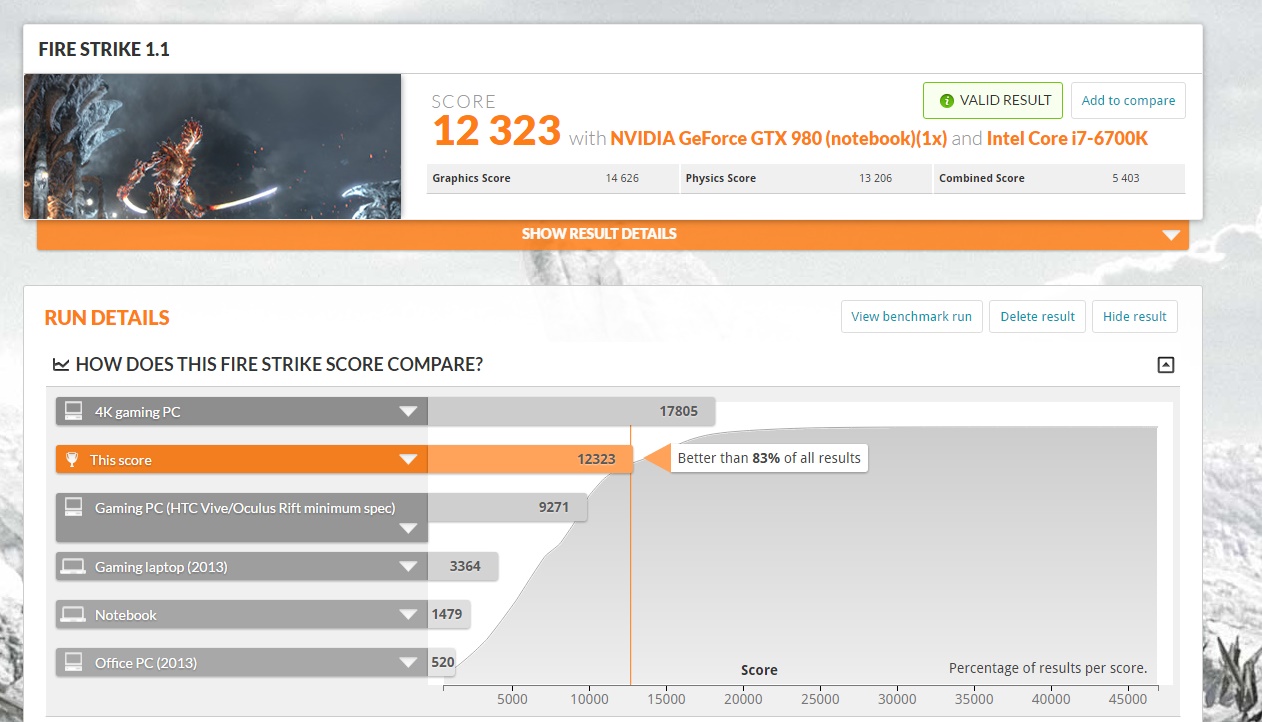The width and height of the screenshot is (1262, 722).
Task: Open the NVIDIA GeForce GTX 980 (notebook) link
Action: coord(778,139)
